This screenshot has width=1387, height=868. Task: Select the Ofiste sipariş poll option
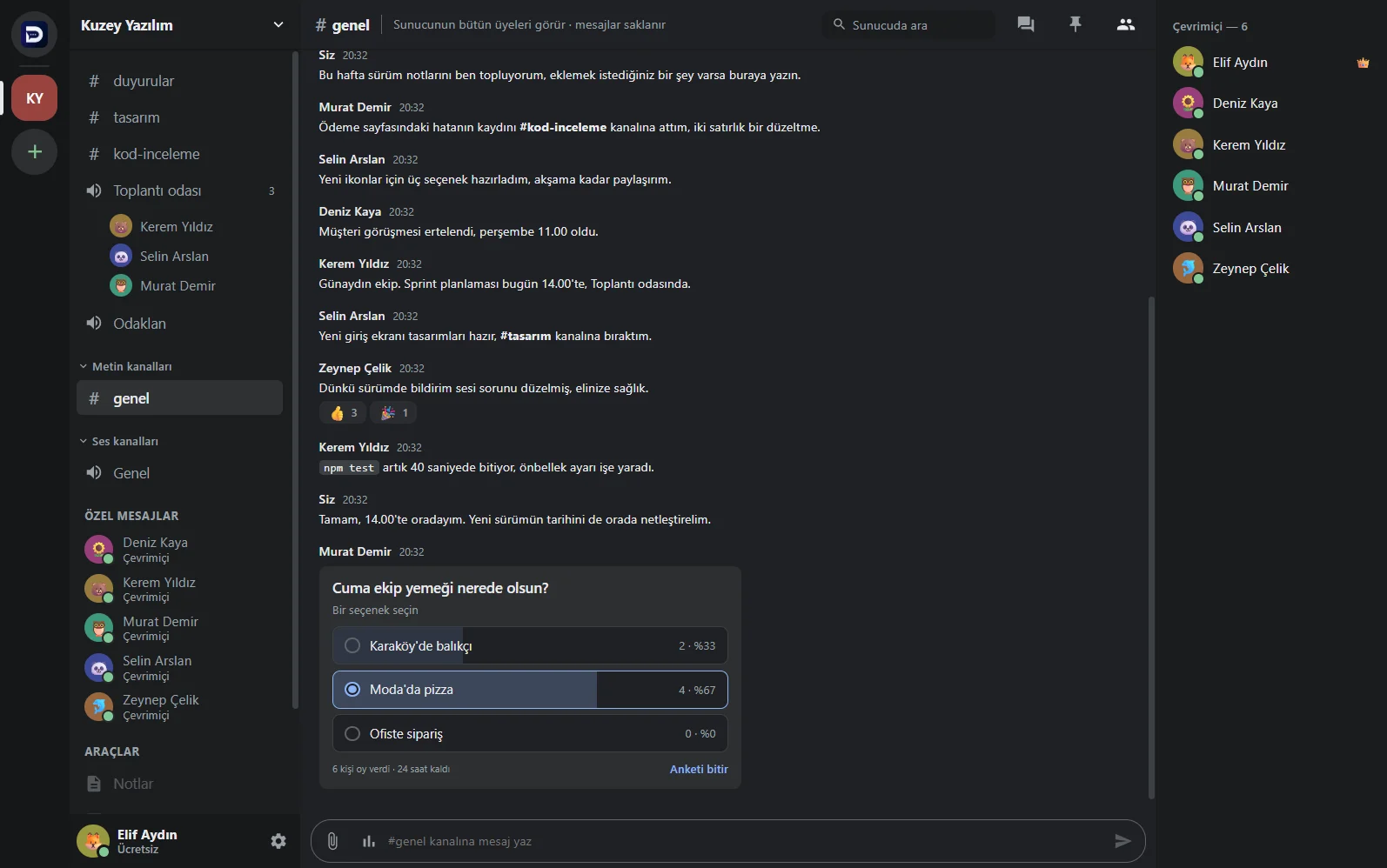[x=530, y=733]
